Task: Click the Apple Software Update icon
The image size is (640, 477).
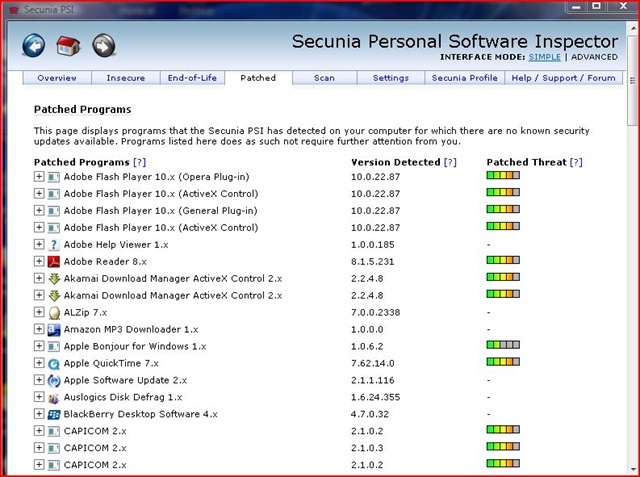Action: pos(53,380)
